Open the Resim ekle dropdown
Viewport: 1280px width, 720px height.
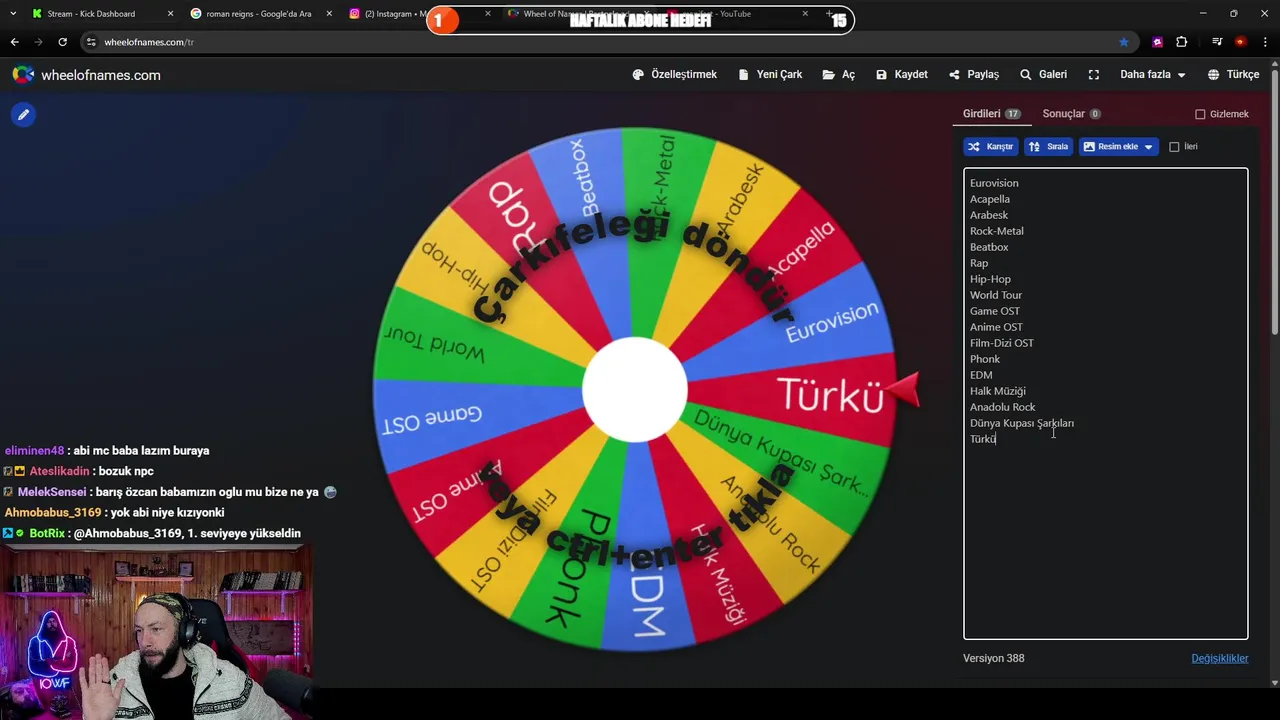[x=1118, y=147]
